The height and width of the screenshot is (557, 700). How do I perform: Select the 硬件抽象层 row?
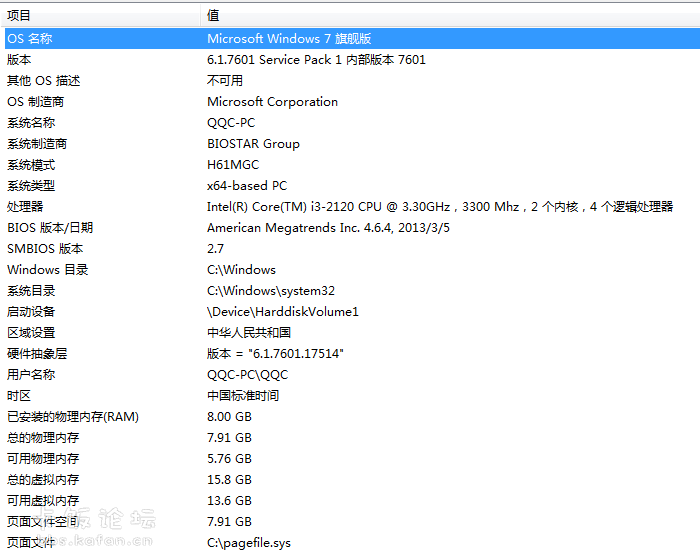352,353
